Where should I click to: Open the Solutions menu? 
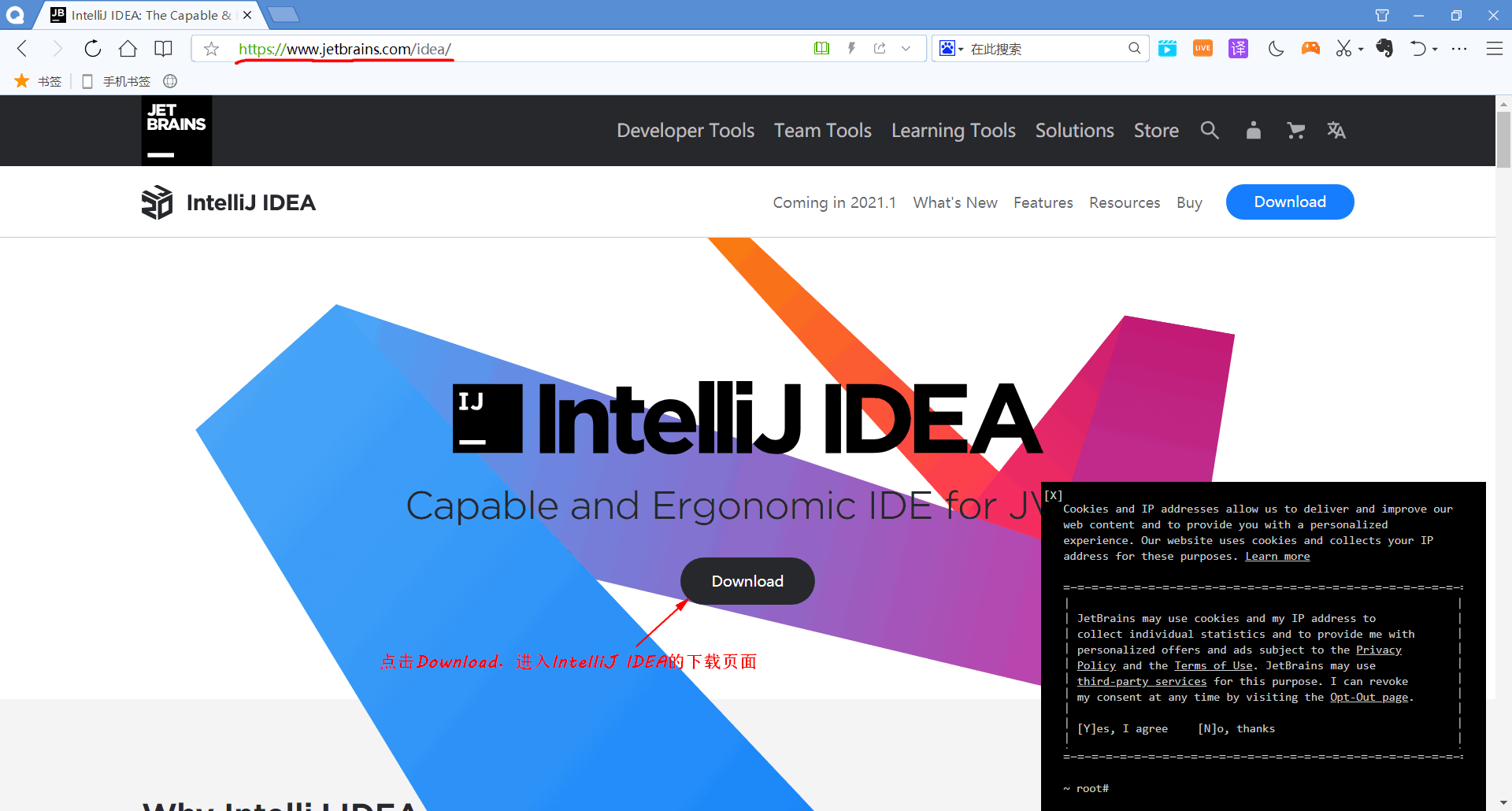(1074, 131)
